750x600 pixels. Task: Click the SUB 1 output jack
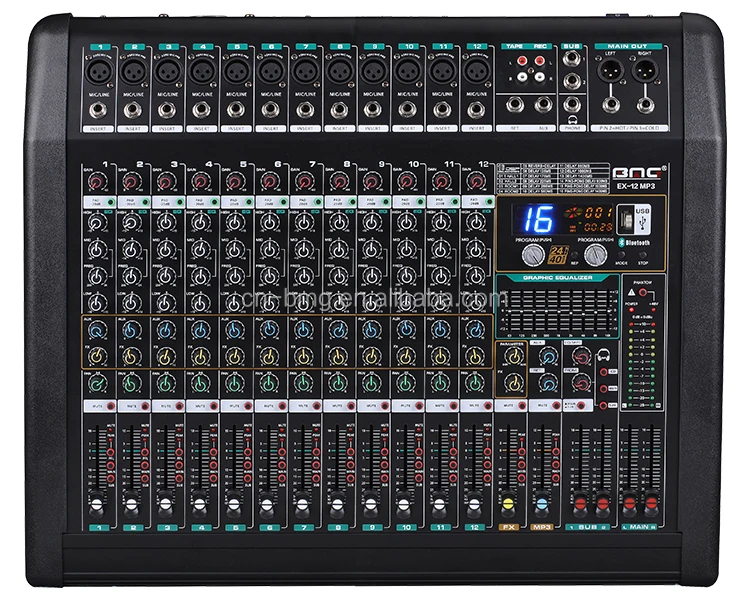[x=572, y=59]
